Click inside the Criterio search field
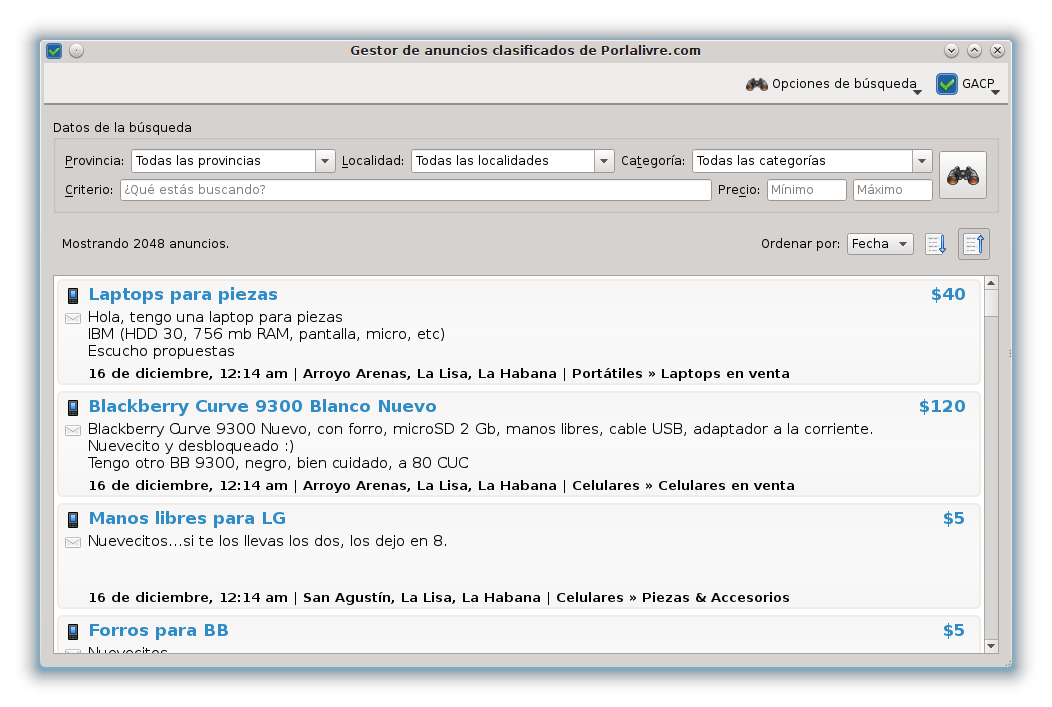 [x=415, y=190]
